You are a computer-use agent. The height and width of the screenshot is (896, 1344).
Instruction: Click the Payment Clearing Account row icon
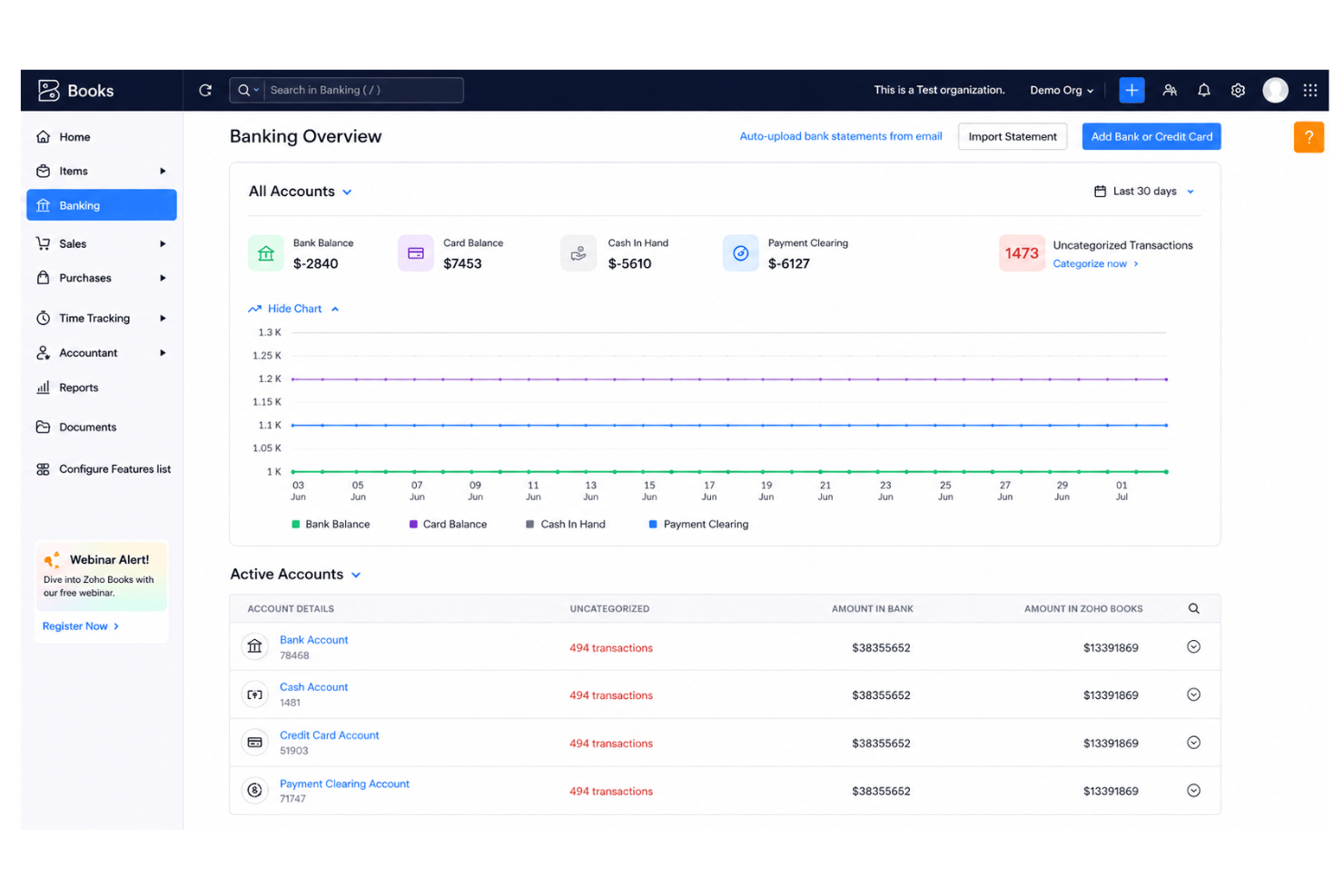(255, 791)
